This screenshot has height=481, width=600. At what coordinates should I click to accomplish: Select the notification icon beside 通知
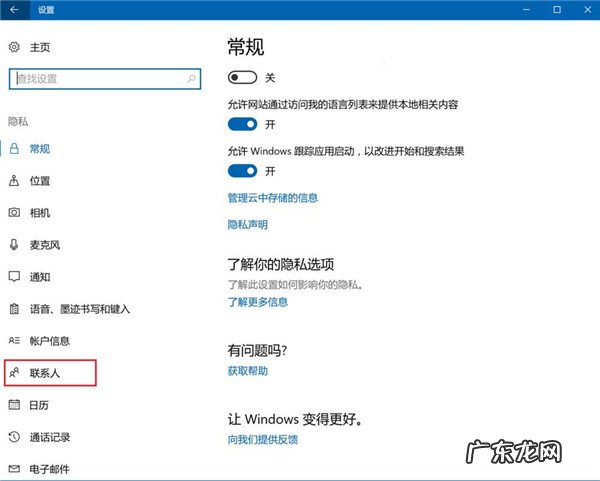pyautogui.click(x=14, y=277)
